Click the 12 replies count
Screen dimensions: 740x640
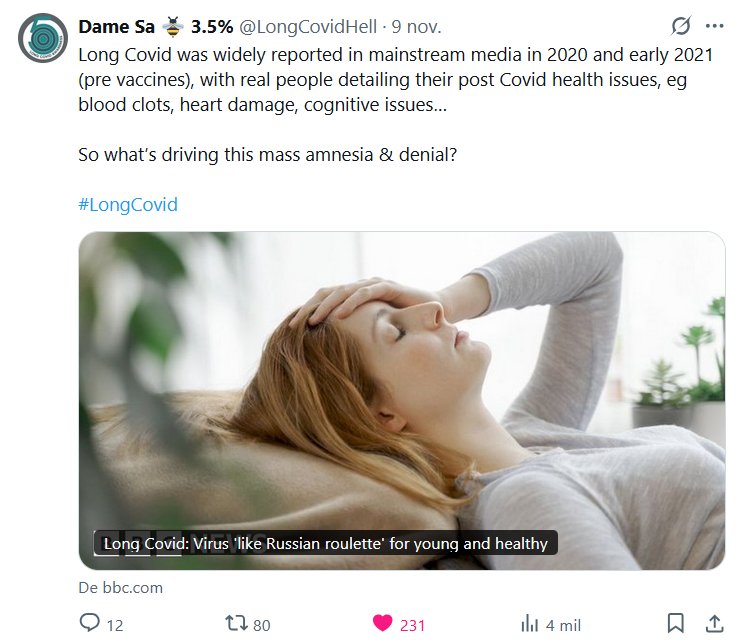click(x=115, y=625)
